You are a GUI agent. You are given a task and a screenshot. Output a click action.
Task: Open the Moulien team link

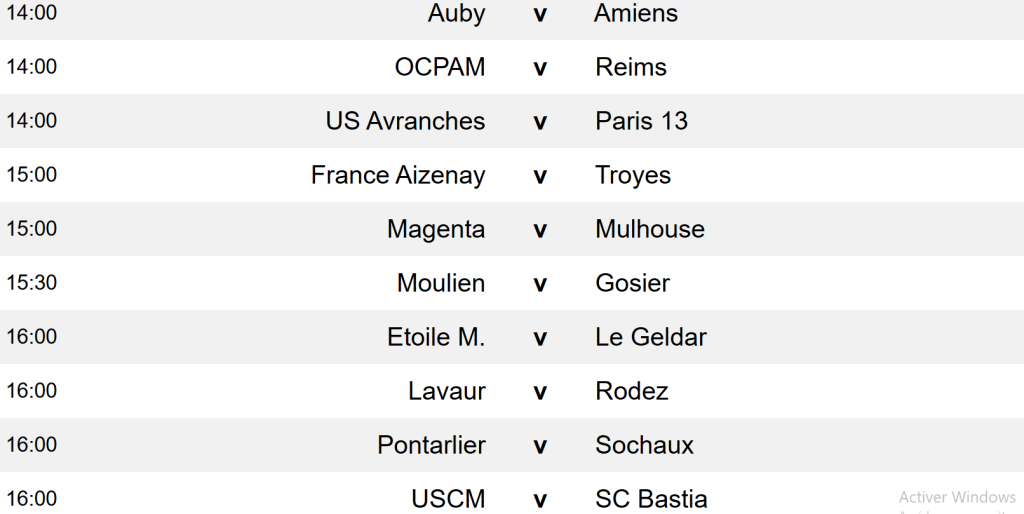coord(441,284)
